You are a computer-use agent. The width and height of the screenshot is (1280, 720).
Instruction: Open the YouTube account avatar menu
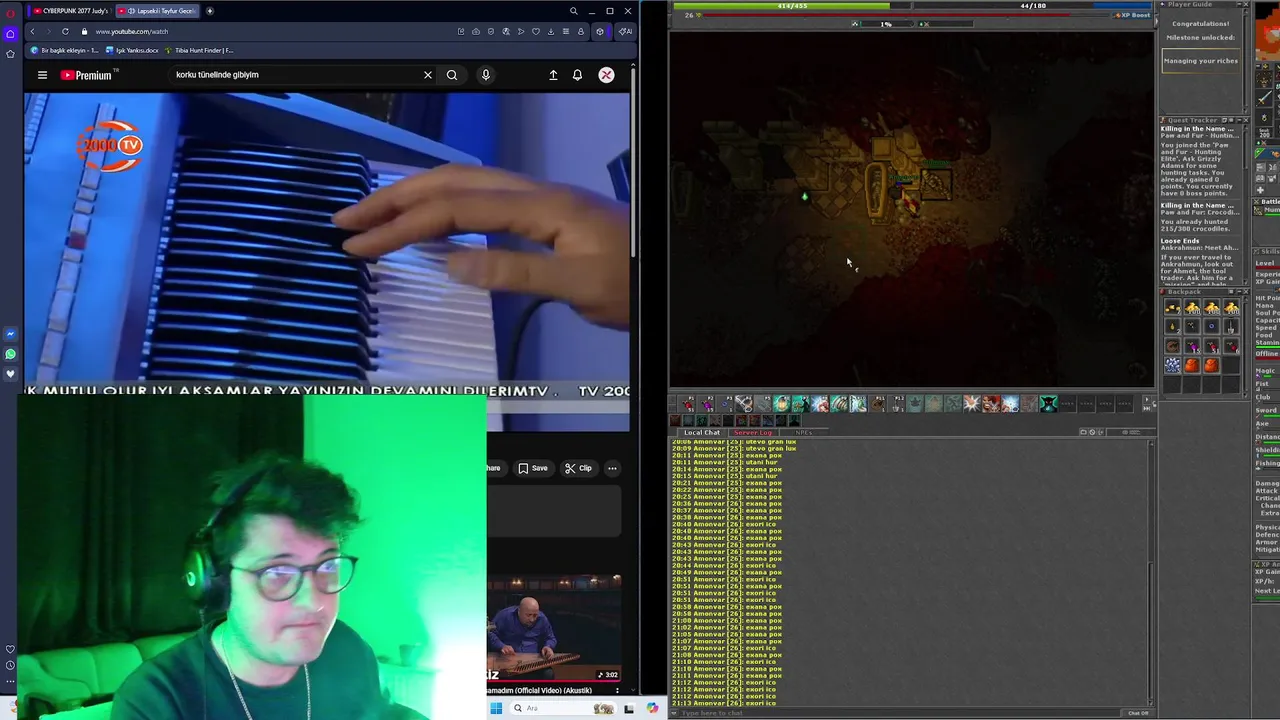(x=606, y=75)
